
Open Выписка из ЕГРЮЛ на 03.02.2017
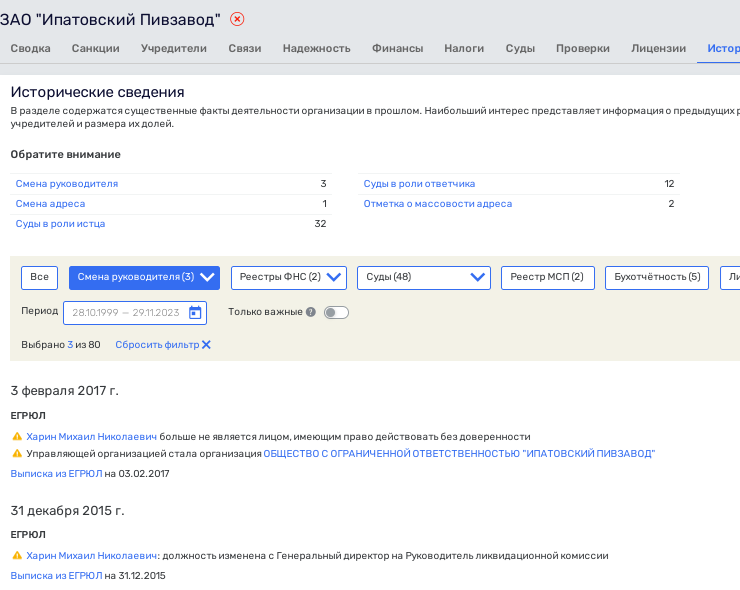click(x=56, y=473)
